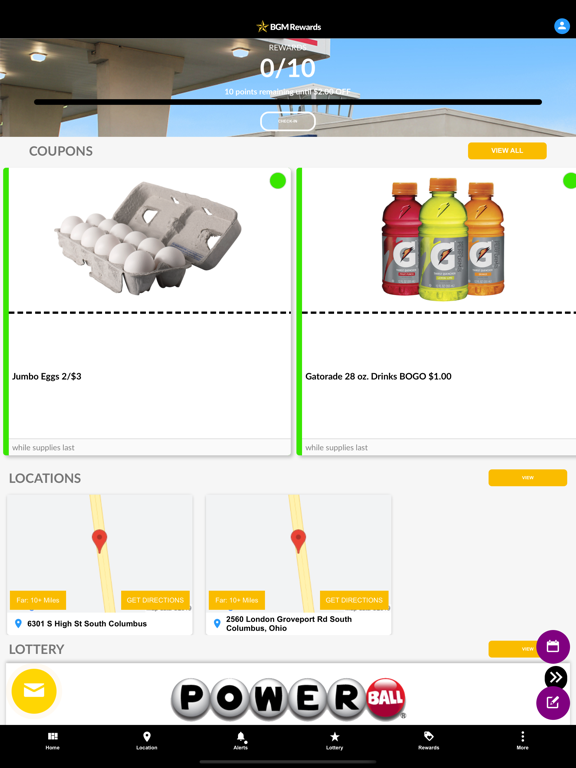Image resolution: width=576 pixels, height=768 pixels.
Task: Tap 'while supplies last' under Jumbo Eggs
Action: (43, 447)
